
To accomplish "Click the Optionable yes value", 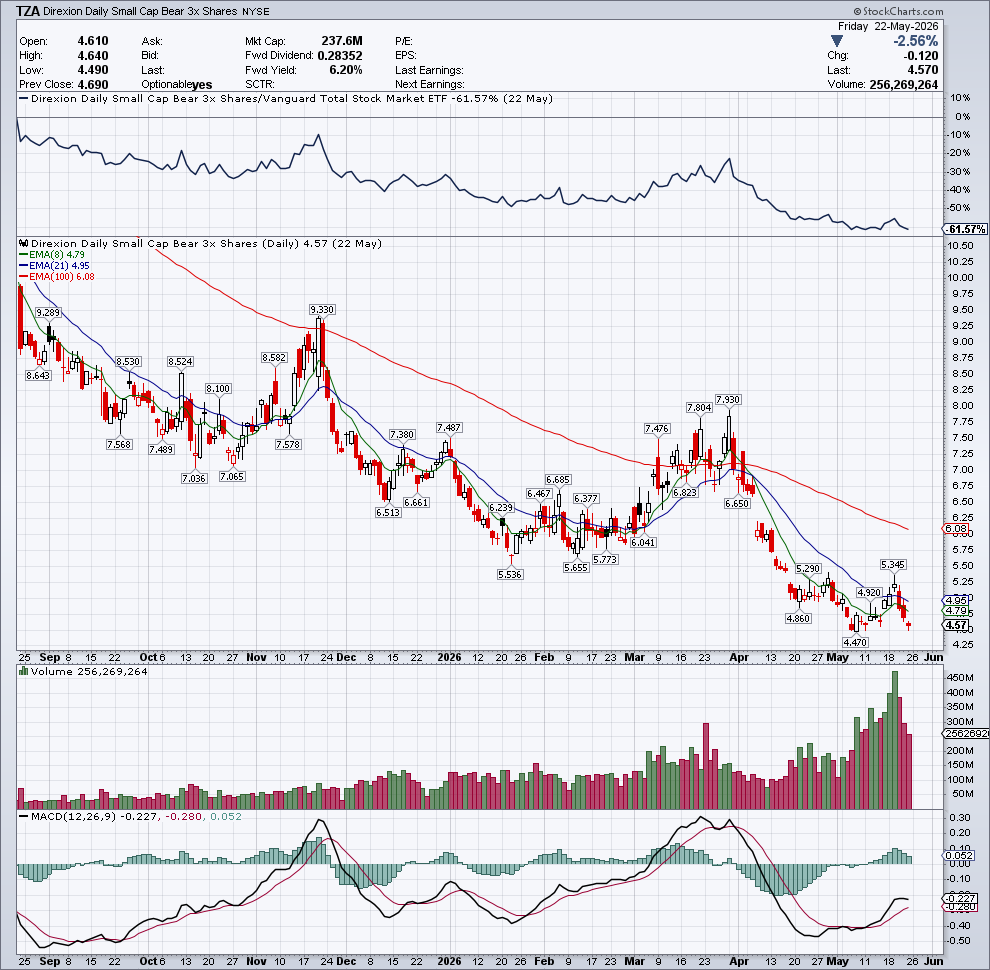I will pos(202,85).
